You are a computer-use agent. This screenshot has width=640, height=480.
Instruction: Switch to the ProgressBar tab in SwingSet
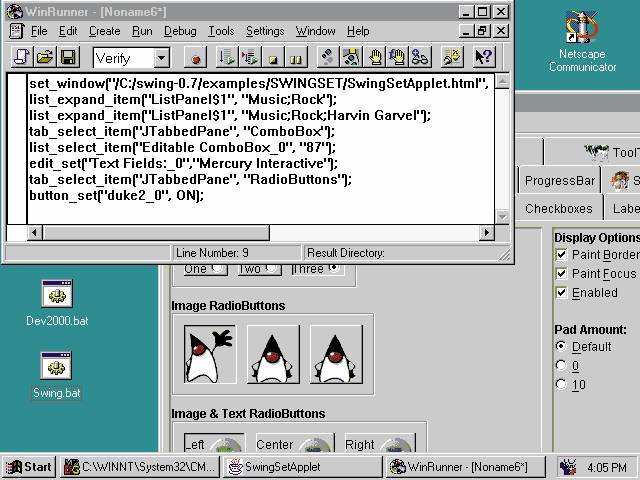tap(560, 180)
